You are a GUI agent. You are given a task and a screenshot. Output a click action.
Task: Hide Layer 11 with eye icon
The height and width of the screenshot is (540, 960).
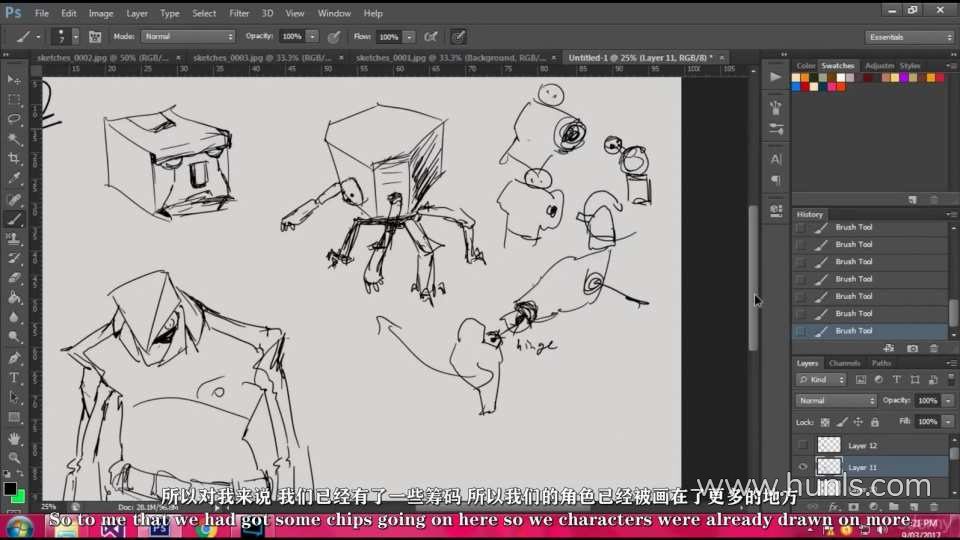[x=802, y=466]
